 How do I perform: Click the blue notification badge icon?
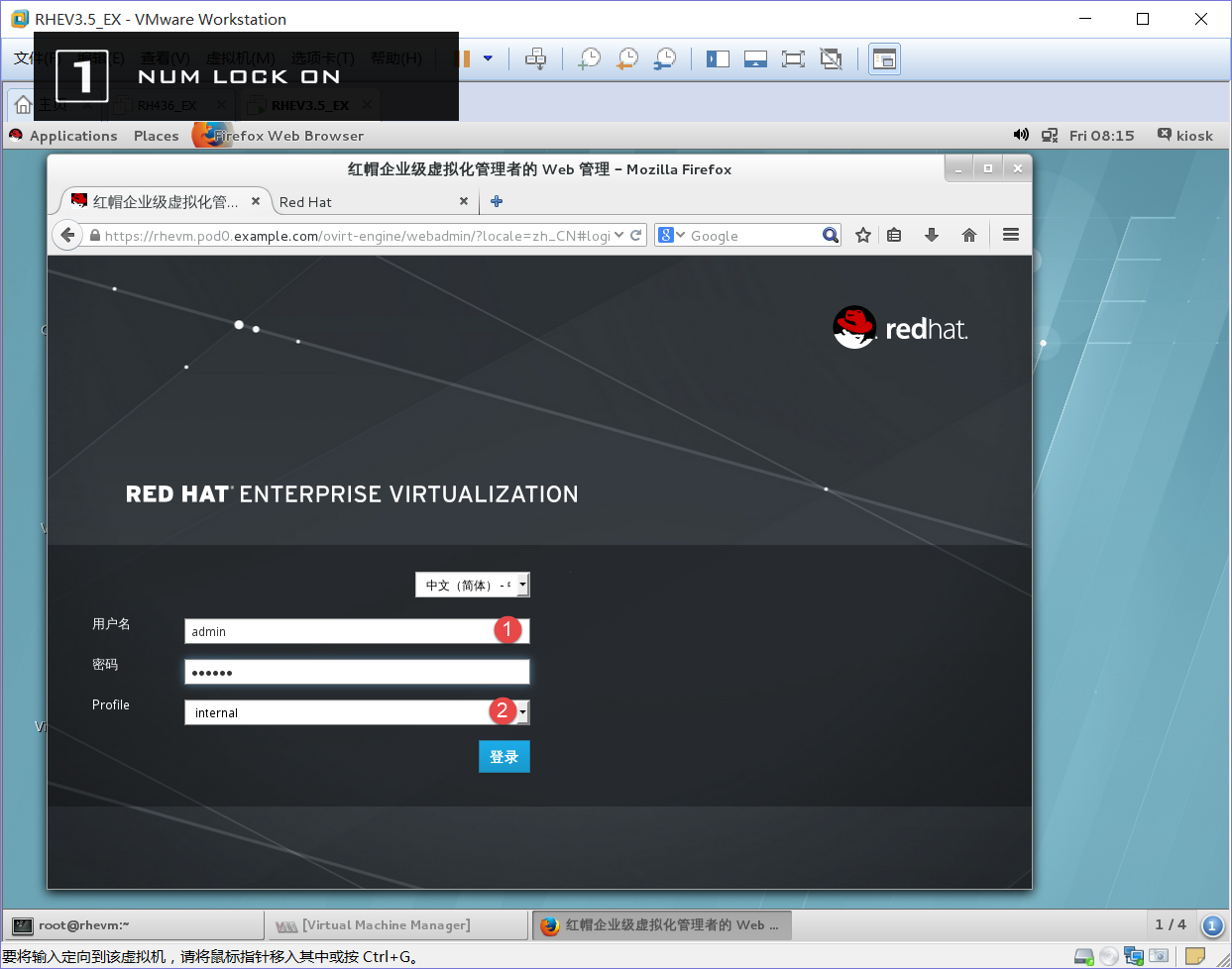(1212, 926)
